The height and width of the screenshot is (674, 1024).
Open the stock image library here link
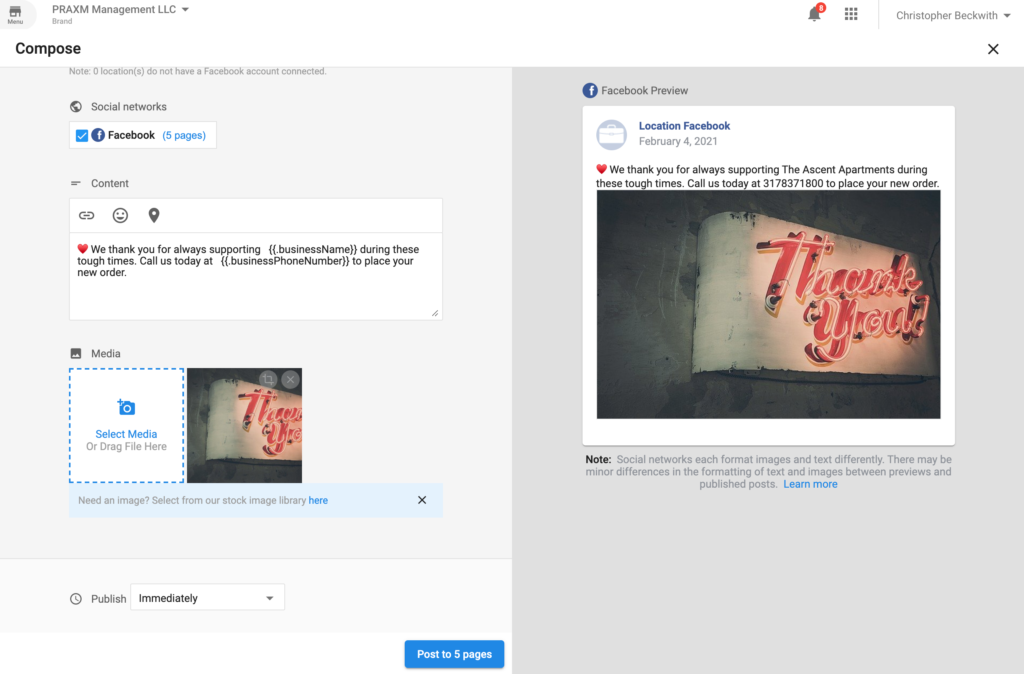[318, 500]
